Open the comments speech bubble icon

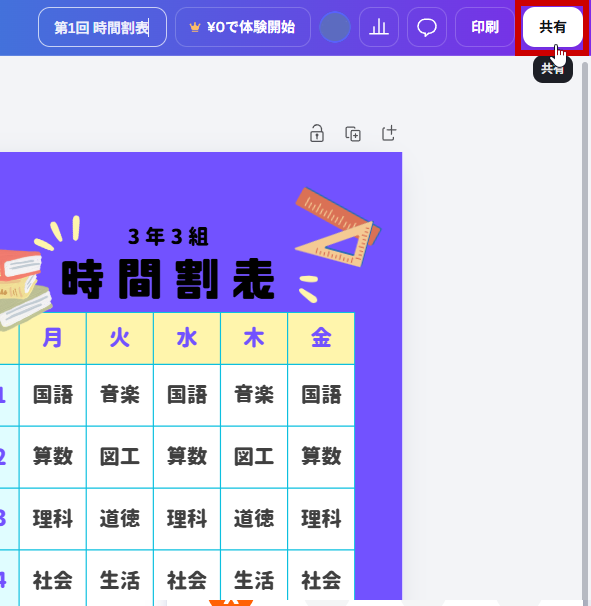(427, 27)
